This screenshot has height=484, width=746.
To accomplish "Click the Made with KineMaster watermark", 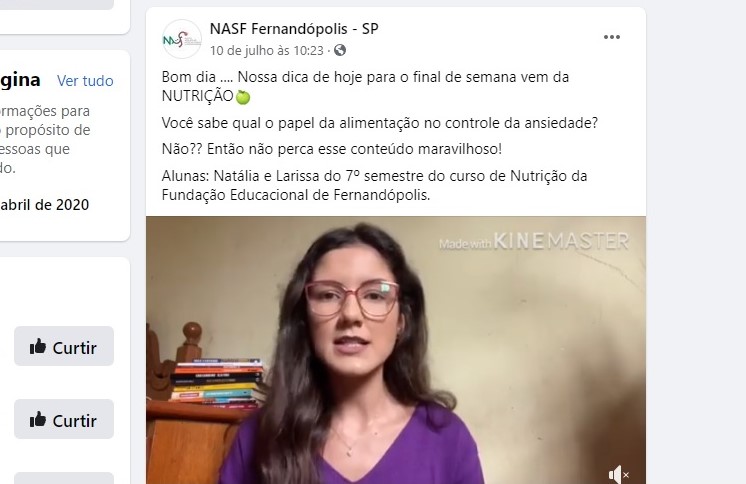I will tap(534, 241).
